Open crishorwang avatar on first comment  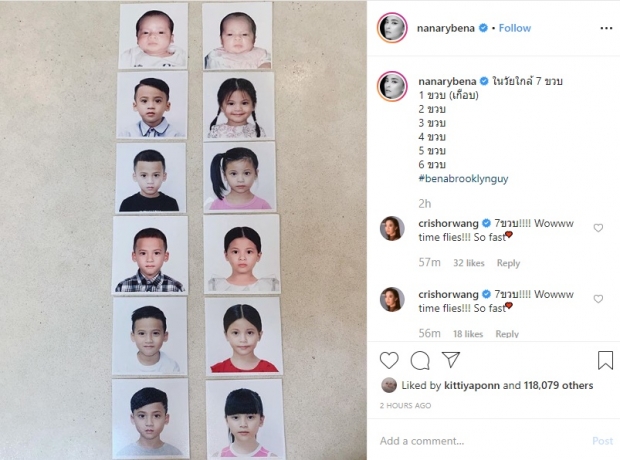[392, 228]
